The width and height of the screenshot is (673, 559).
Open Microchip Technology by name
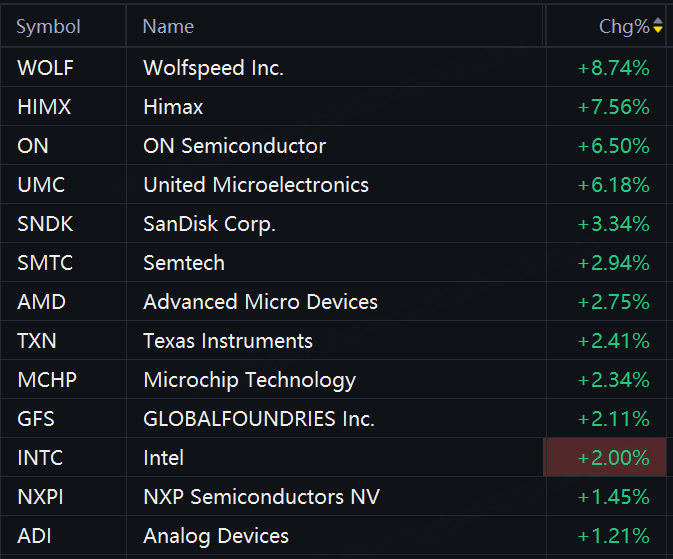click(x=249, y=380)
